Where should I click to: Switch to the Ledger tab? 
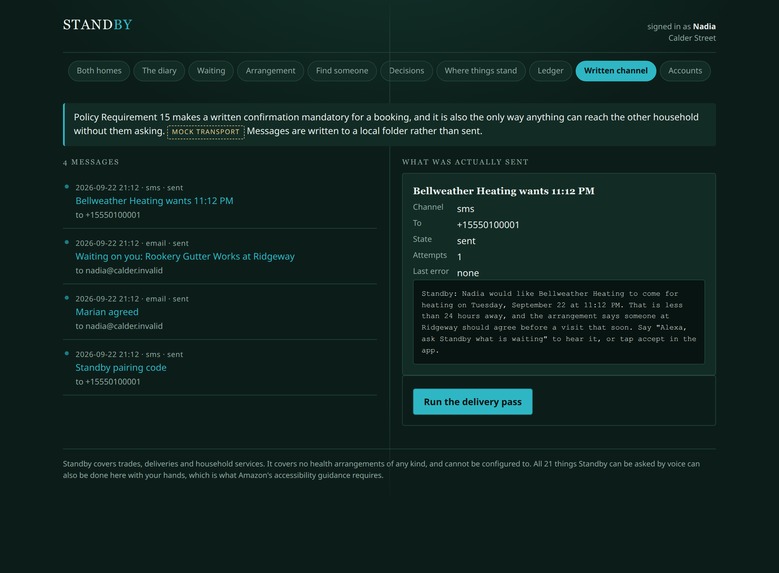(x=550, y=71)
